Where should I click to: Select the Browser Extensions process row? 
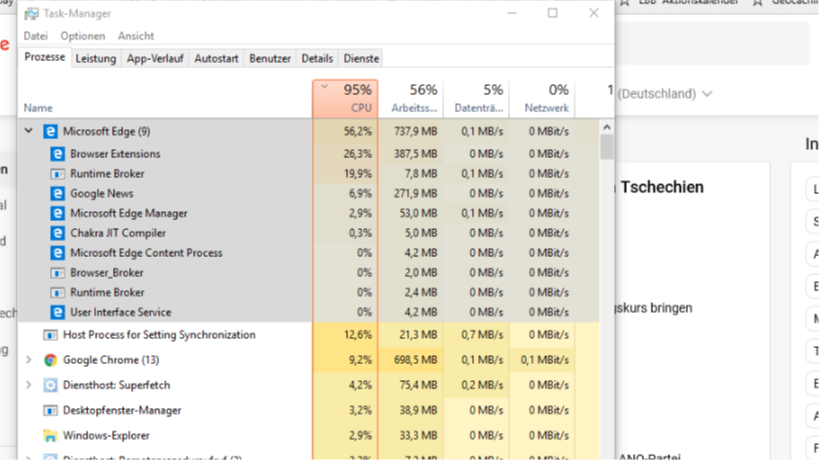(309, 154)
